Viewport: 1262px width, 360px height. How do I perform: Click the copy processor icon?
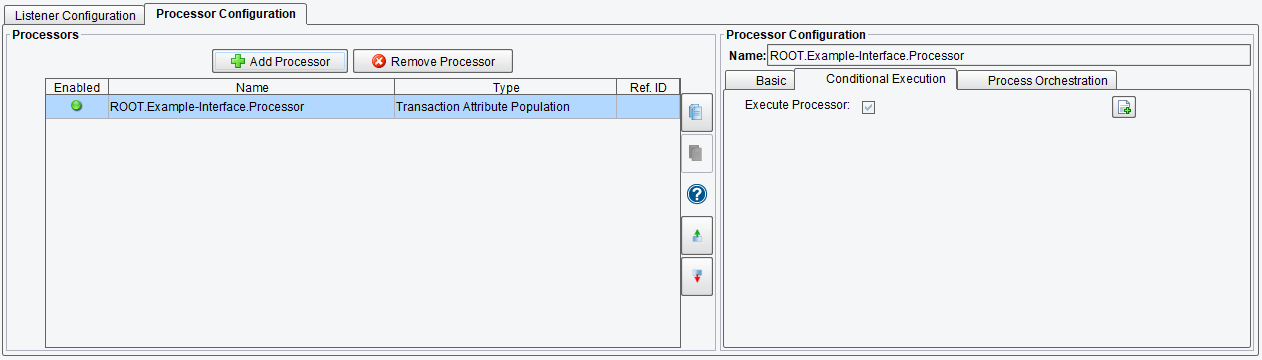696,113
